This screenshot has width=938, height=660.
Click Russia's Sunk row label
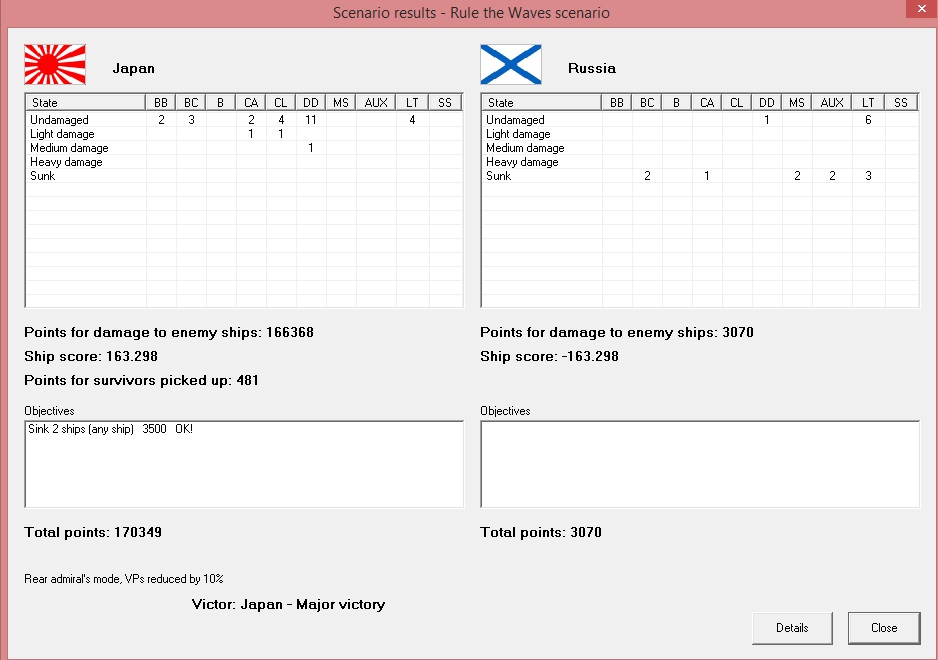(498, 176)
